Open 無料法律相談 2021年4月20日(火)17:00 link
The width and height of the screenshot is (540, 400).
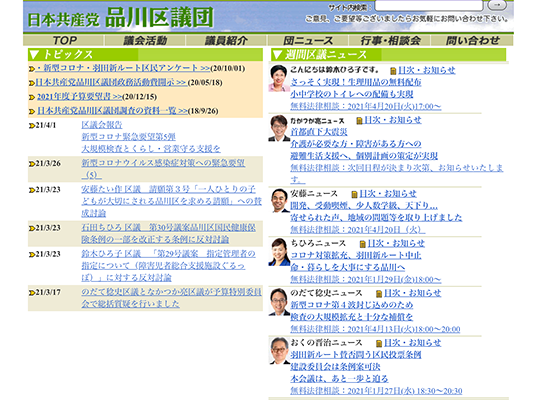click(366, 106)
